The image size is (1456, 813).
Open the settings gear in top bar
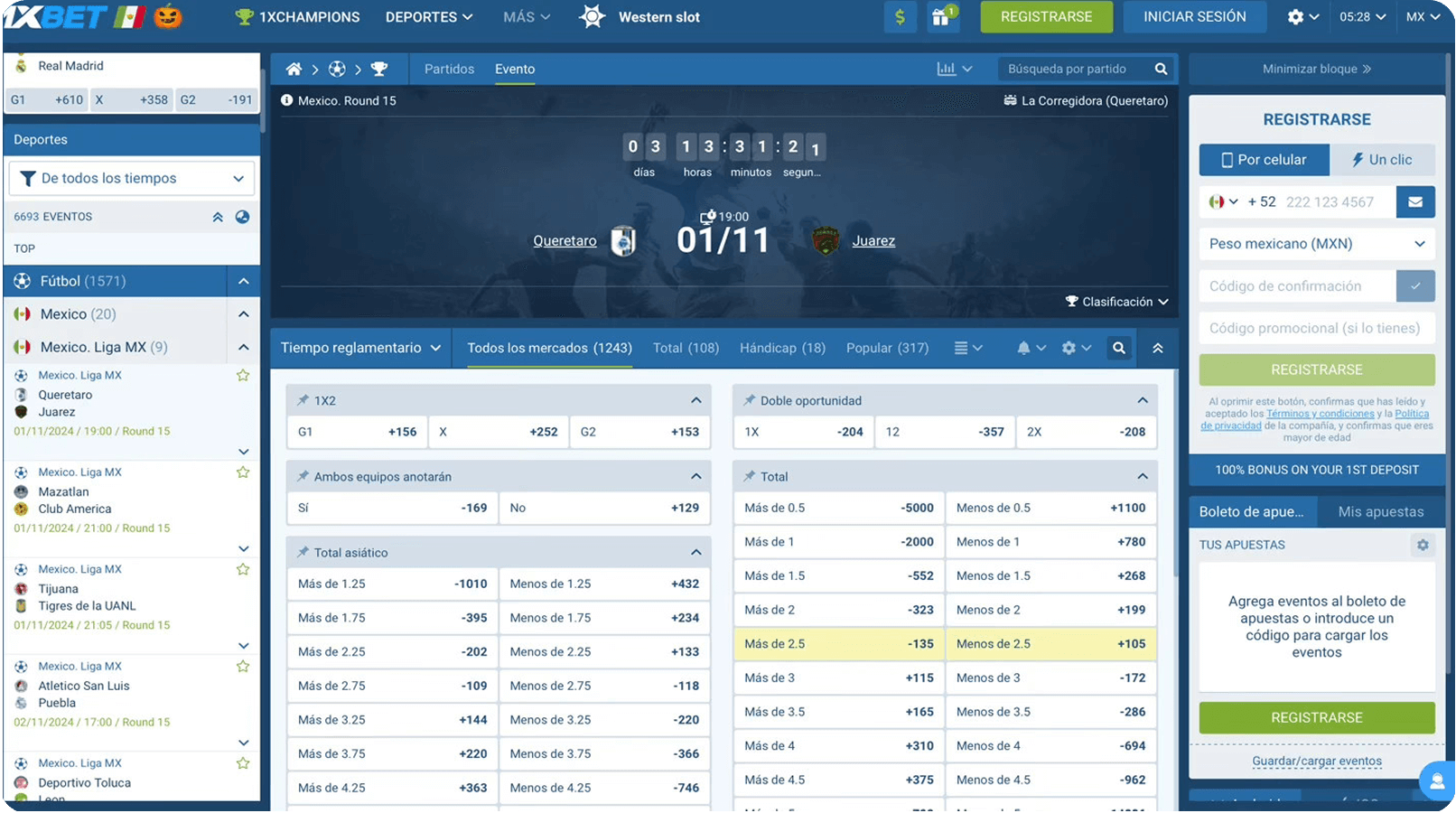point(1295,17)
